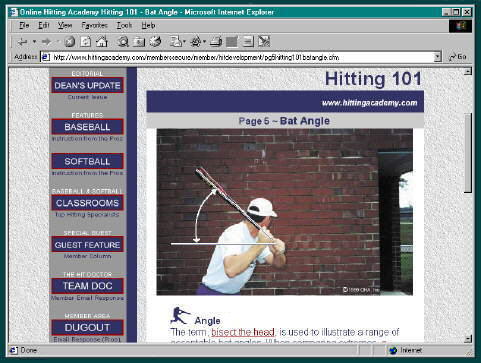Open the SOFTBALL features button
The height and width of the screenshot is (363, 481).
(87, 161)
